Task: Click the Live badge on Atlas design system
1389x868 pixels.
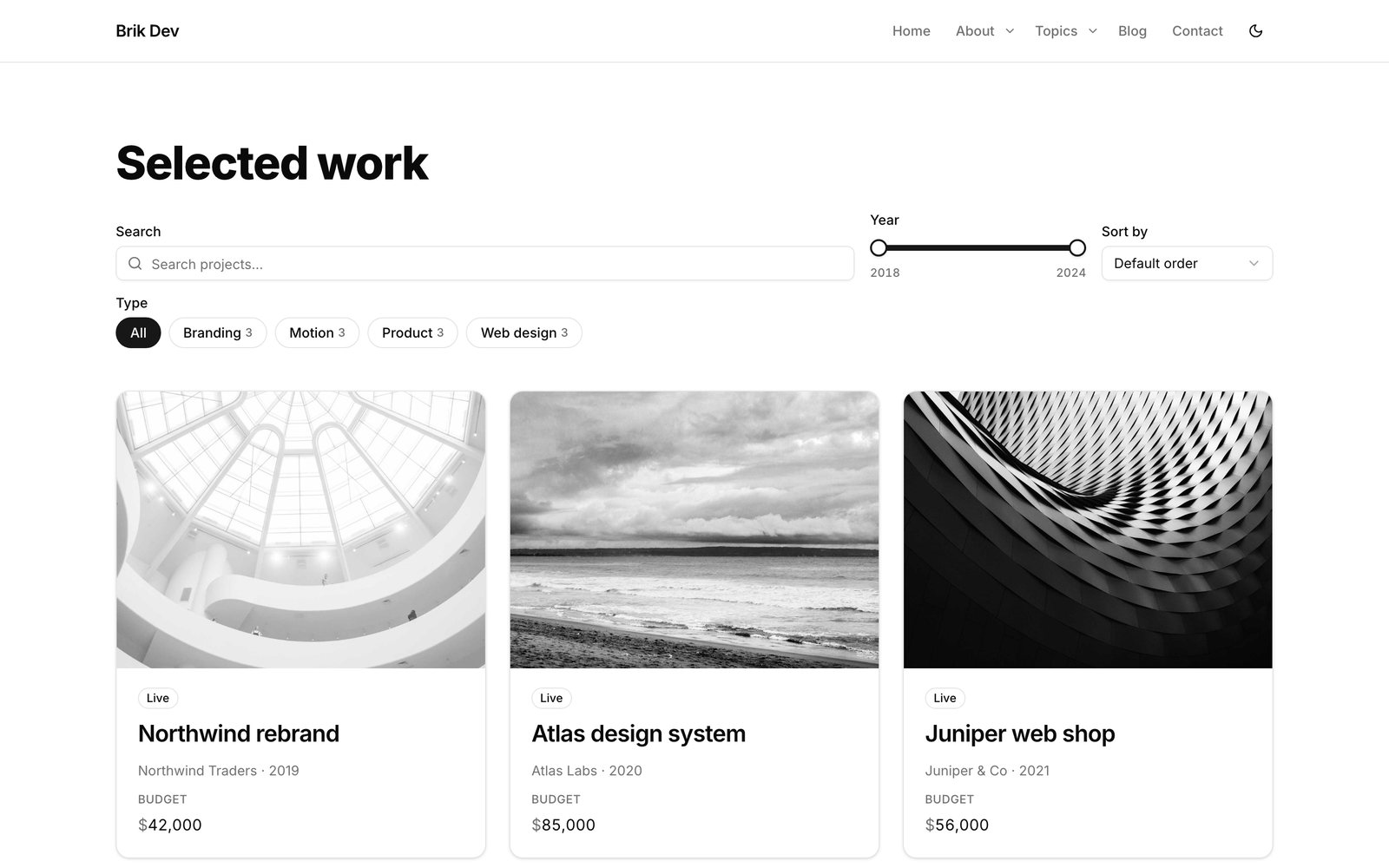Action: 551,698
